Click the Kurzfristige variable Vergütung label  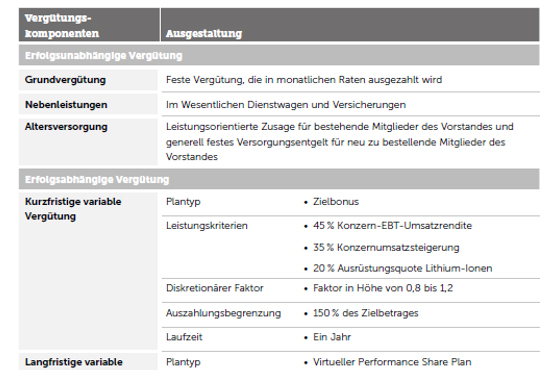pyautogui.click(x=73, y=209)
